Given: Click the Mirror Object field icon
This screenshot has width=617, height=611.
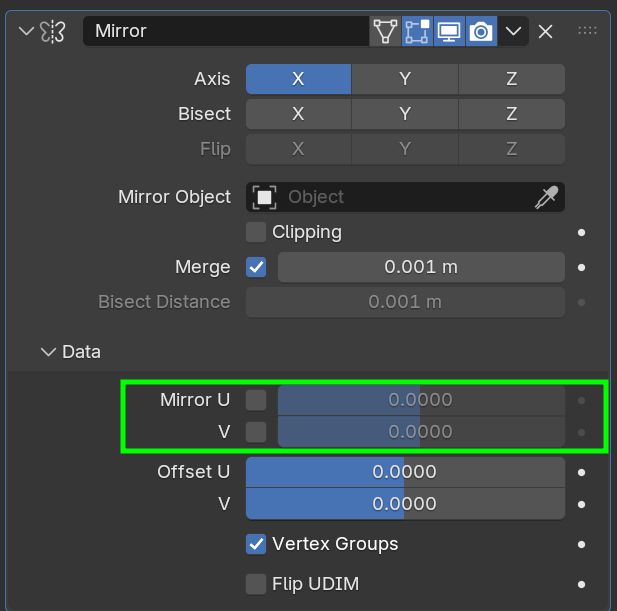Looking at the screenshot, I should [264, 197].
